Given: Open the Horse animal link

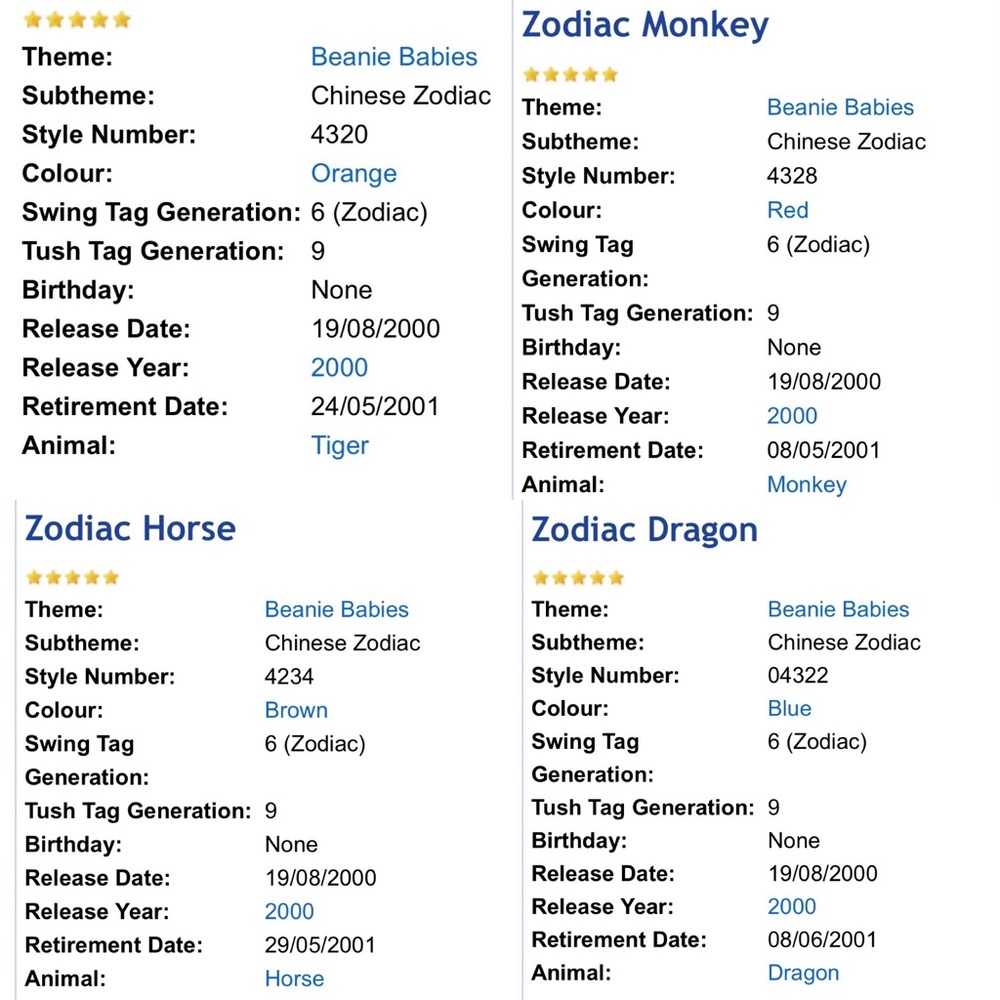Looking at the screenshot, I should point(294,978).
